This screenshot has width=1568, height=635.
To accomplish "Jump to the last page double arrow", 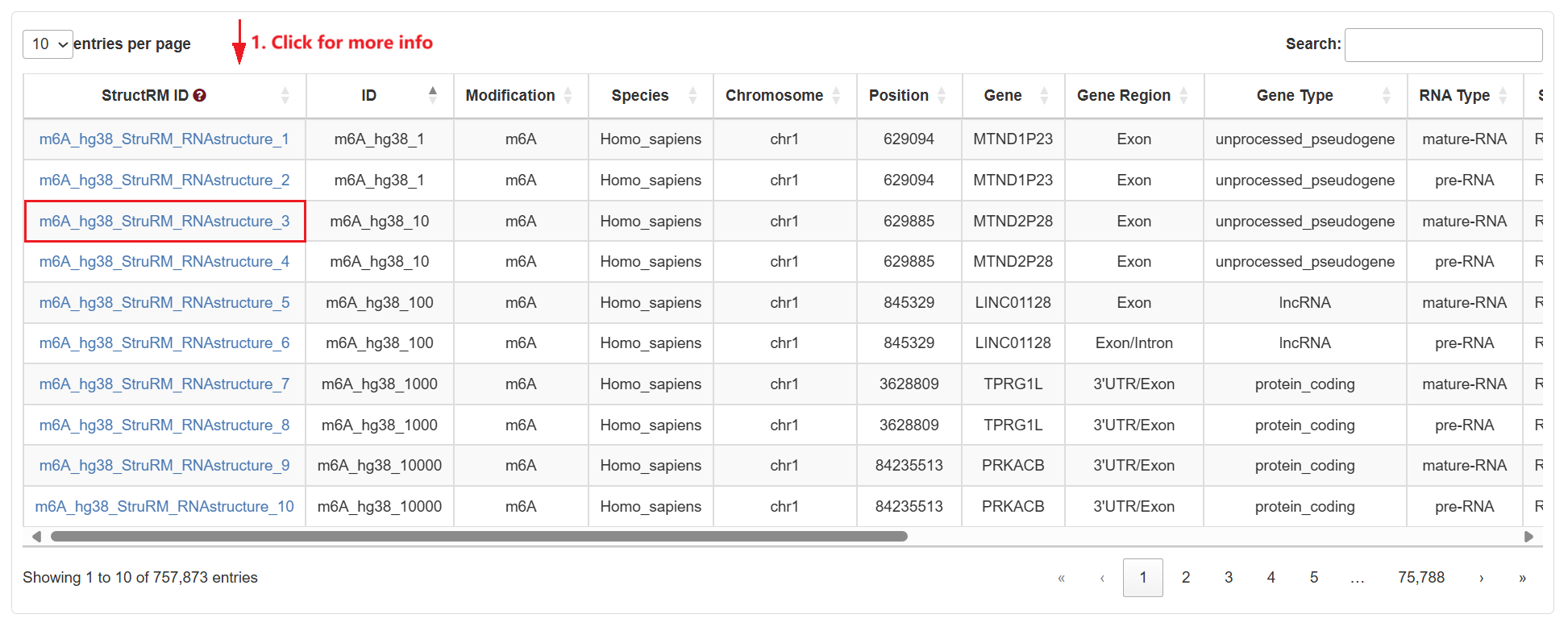I will click(x=1522, y=578).
